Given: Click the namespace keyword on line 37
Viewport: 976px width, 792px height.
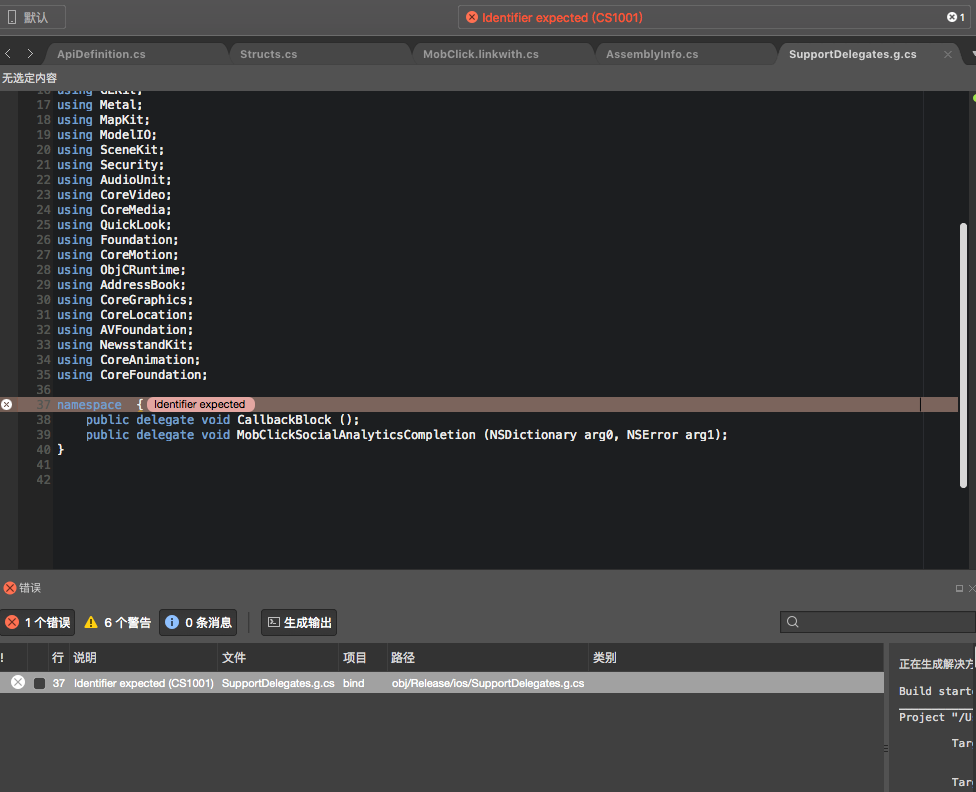Looking at the screenshot, I should [89, 405].
